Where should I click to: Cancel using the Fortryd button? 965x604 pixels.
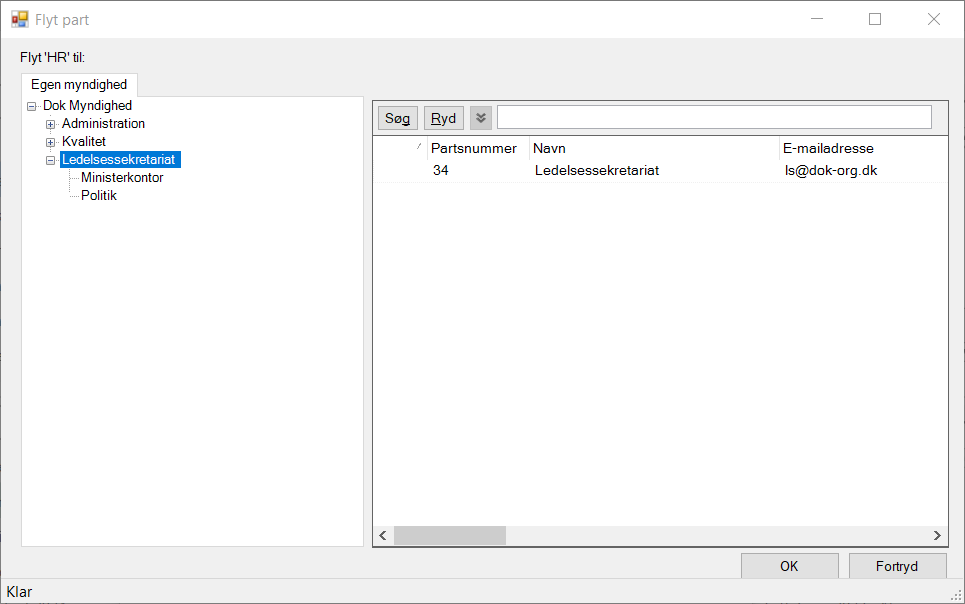(896, 566)
